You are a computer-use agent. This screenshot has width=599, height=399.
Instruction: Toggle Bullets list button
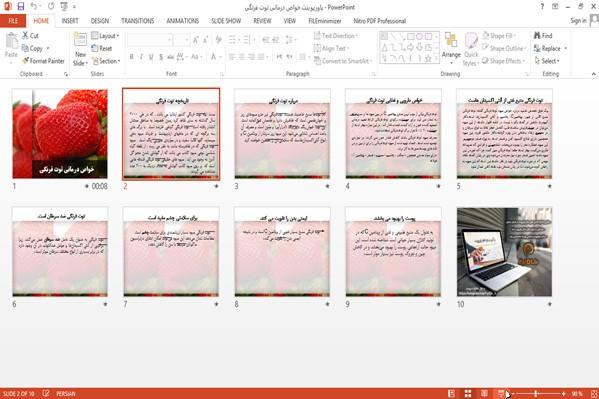232,40
